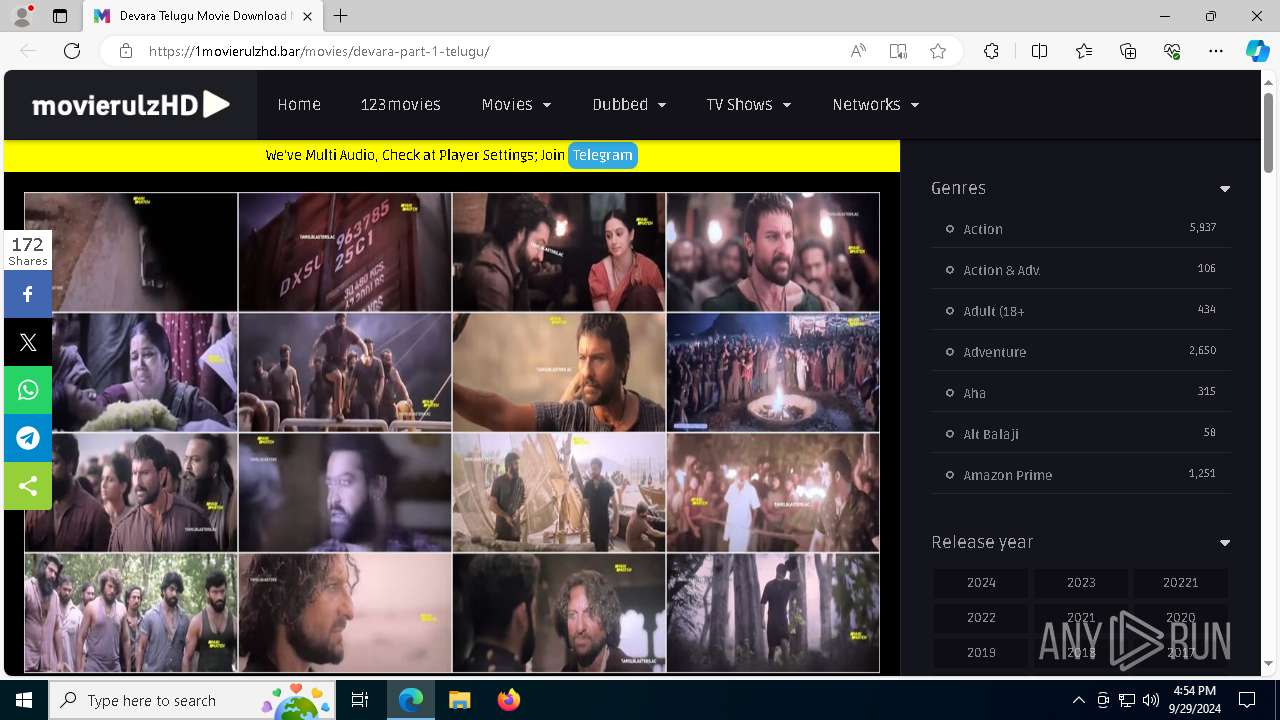Click the browser address bar URL
The width and height of the screenshot is (1280, 720).
(319, 51)
